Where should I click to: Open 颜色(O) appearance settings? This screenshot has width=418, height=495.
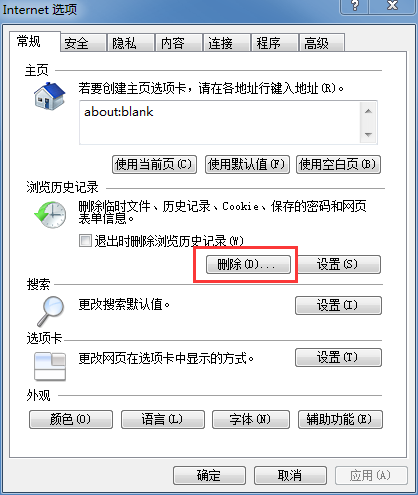tap(71, 419)
